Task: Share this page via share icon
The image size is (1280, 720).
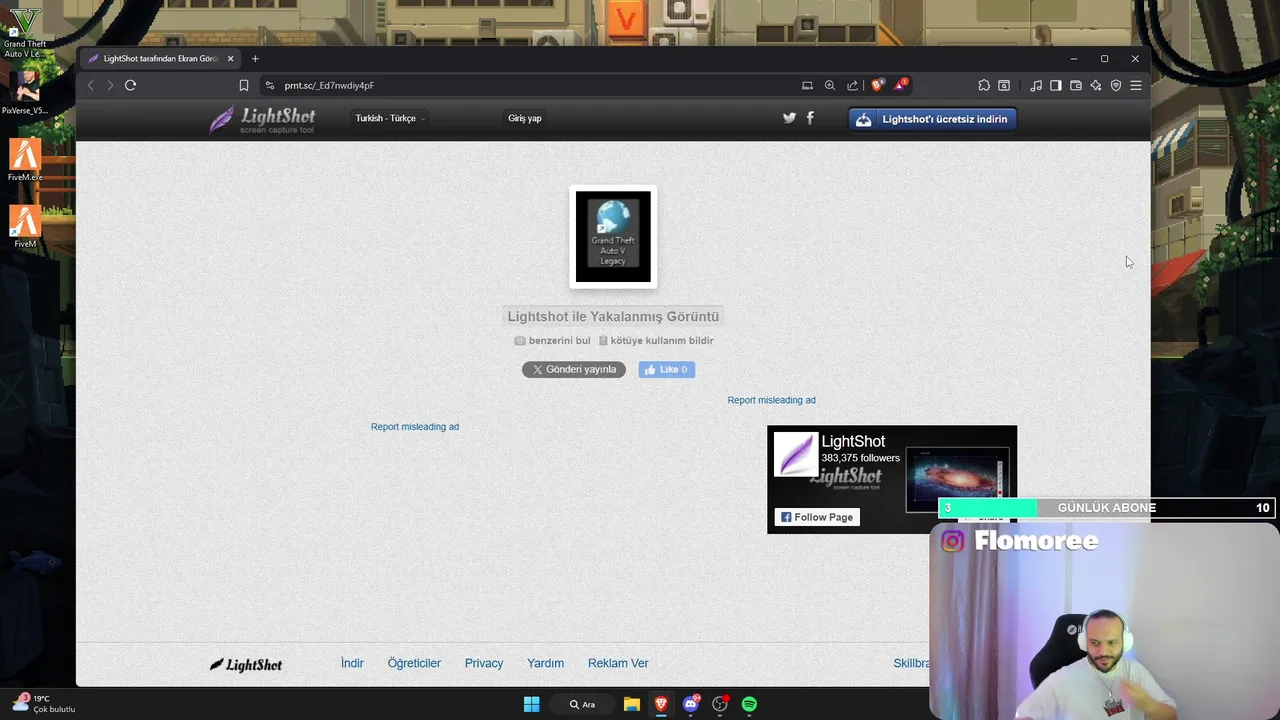Action: pyautogui.click(x=852, y=86)
